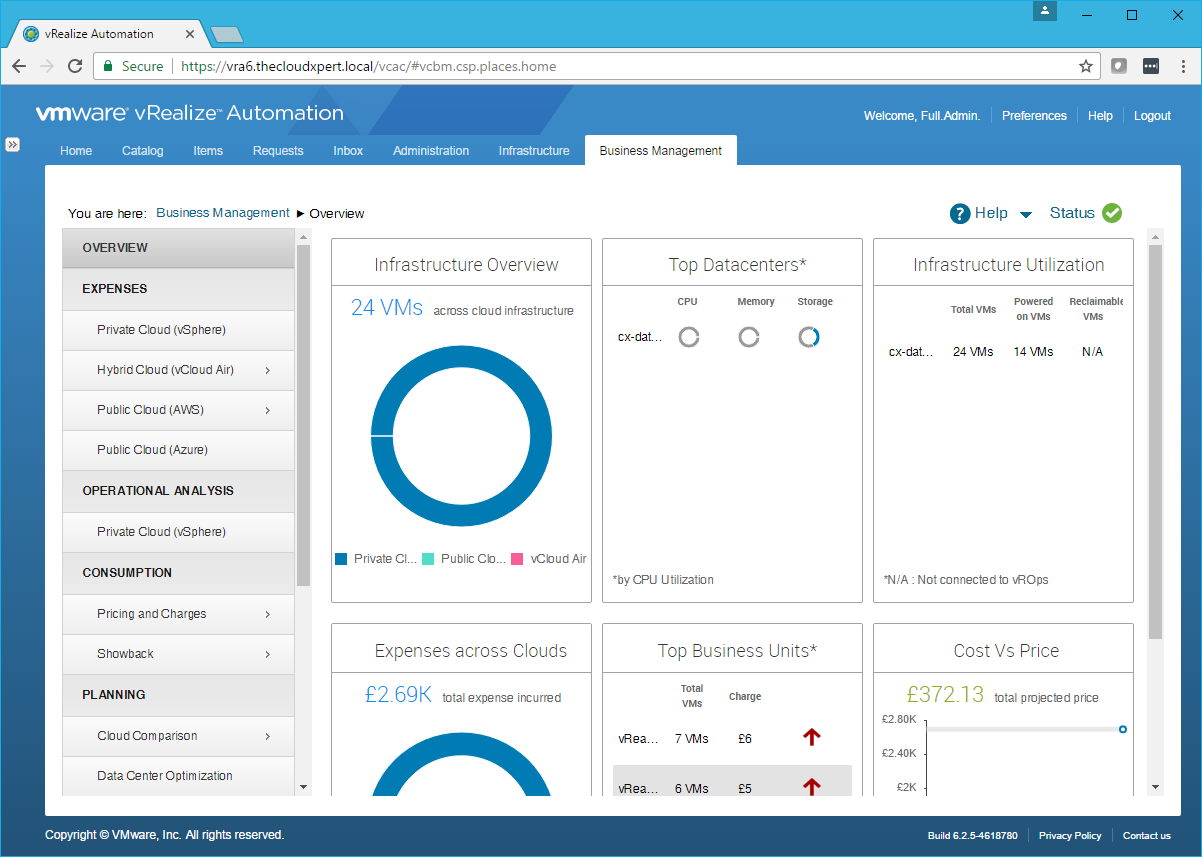The height and width of the screenshot is (857, 1202).
Task: Expand Pricing and Charges submenu
Action: [267, 614]
